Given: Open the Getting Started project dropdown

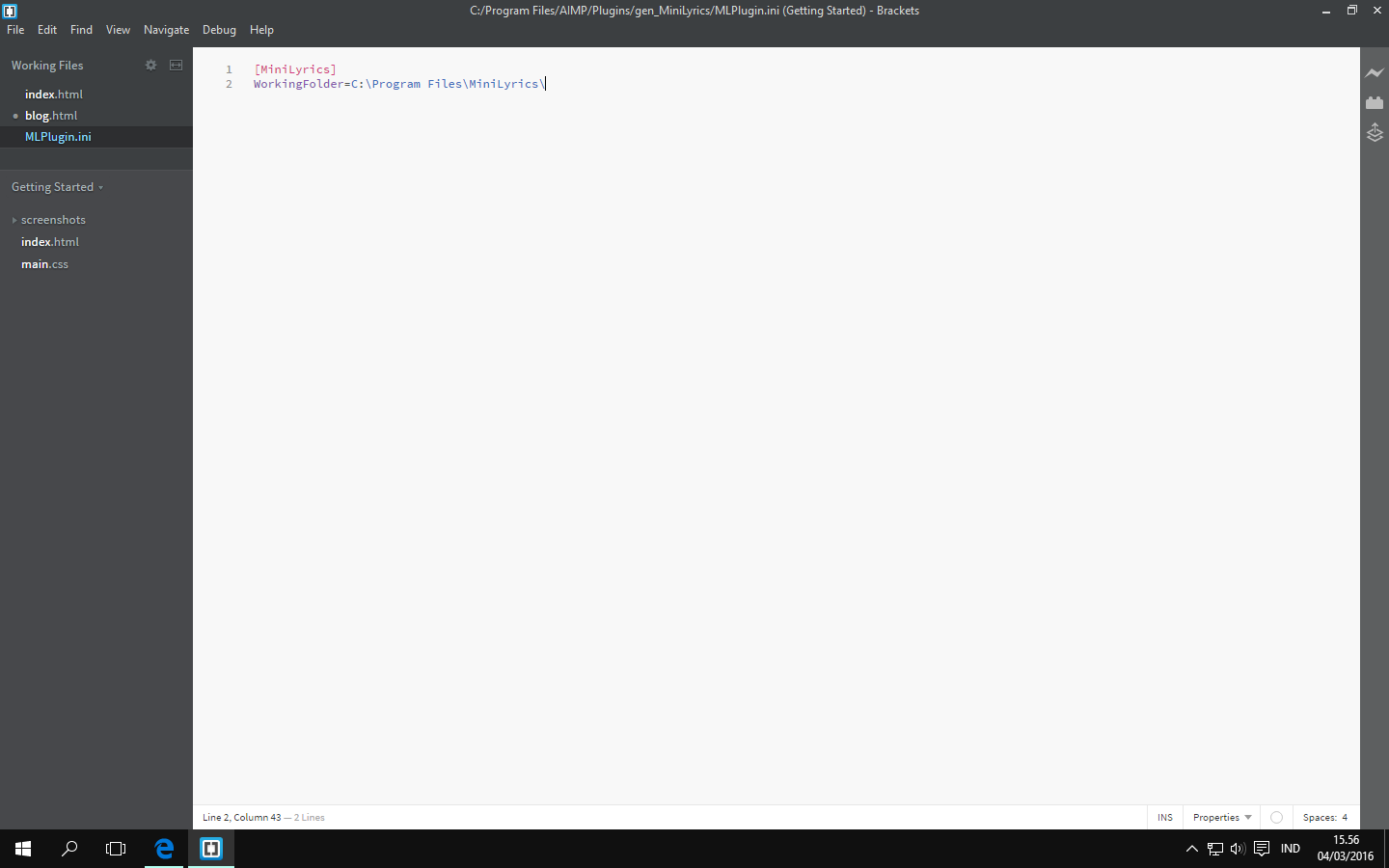Looking at the screenshot, I should (57, 186).
